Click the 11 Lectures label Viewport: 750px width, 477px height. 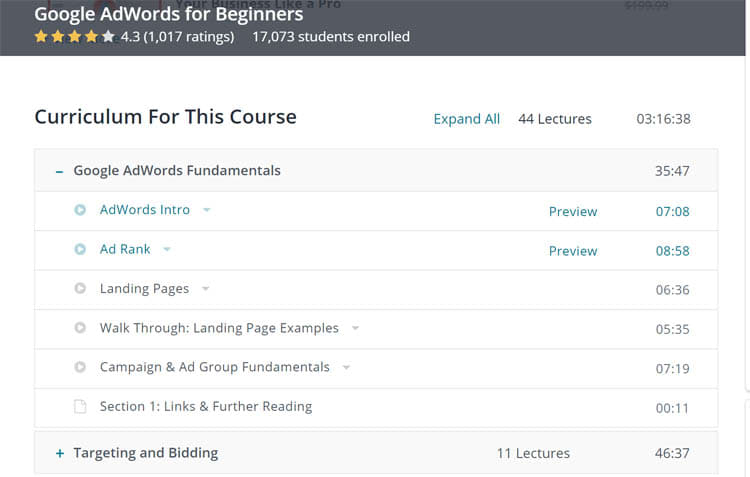coord(533,453)
